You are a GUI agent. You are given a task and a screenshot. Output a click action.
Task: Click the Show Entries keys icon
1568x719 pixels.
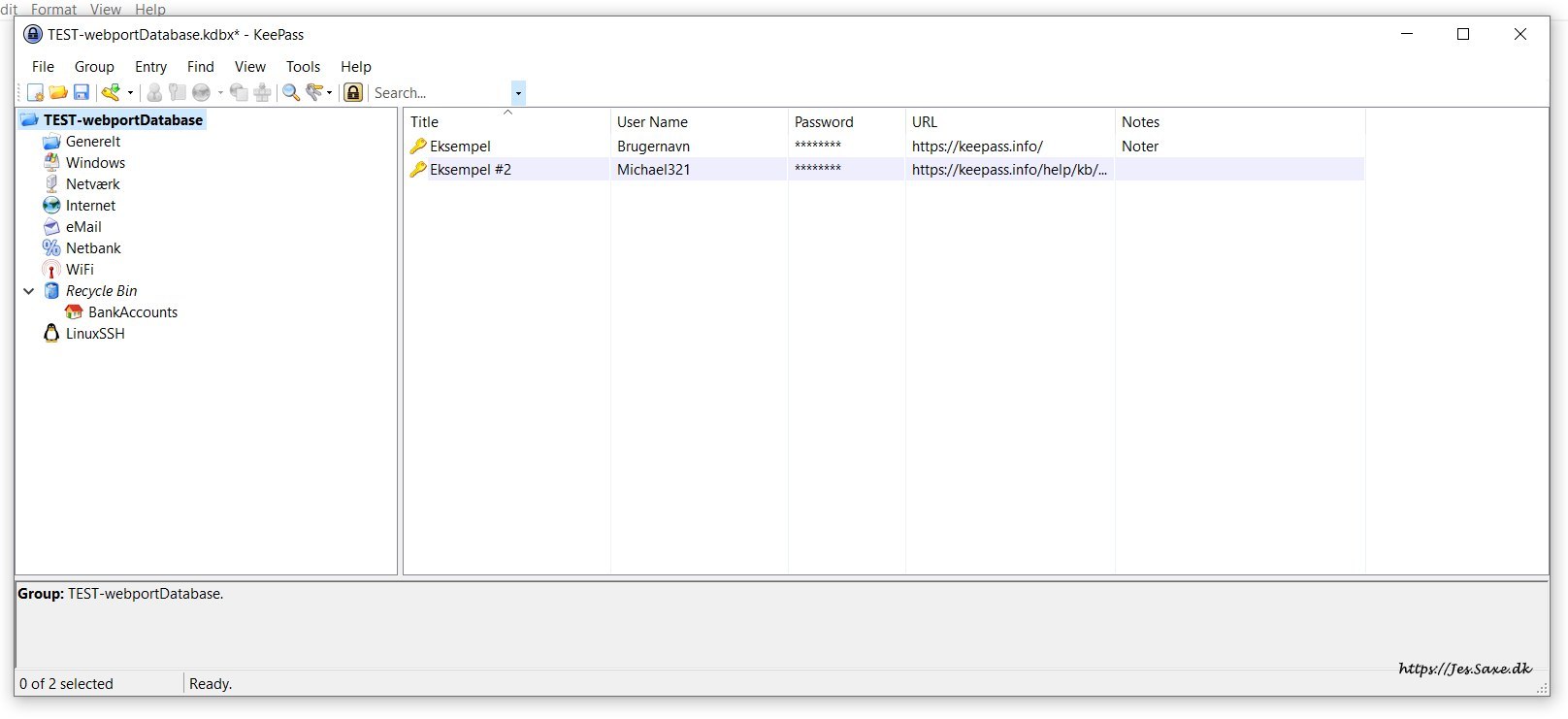pyautogui.click(x=314, y=93)
